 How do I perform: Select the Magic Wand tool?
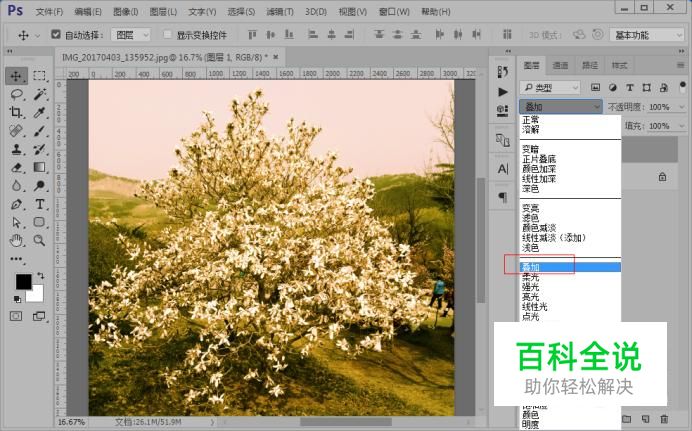(39, 94)
